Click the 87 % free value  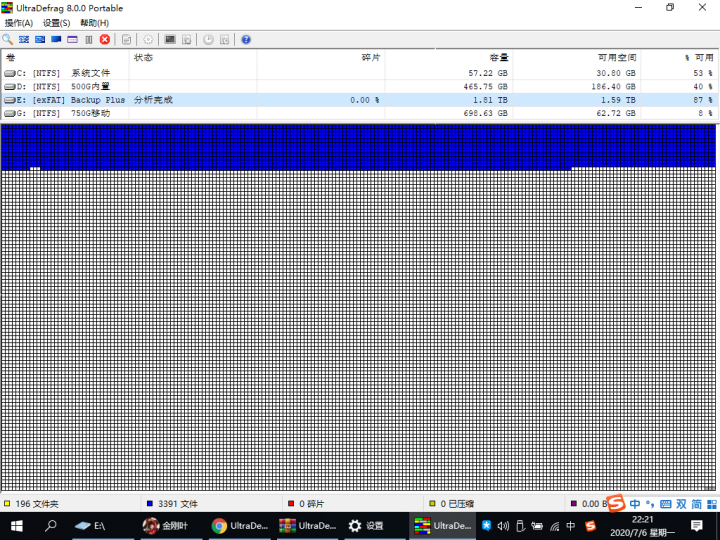click(x=703, y=100)
